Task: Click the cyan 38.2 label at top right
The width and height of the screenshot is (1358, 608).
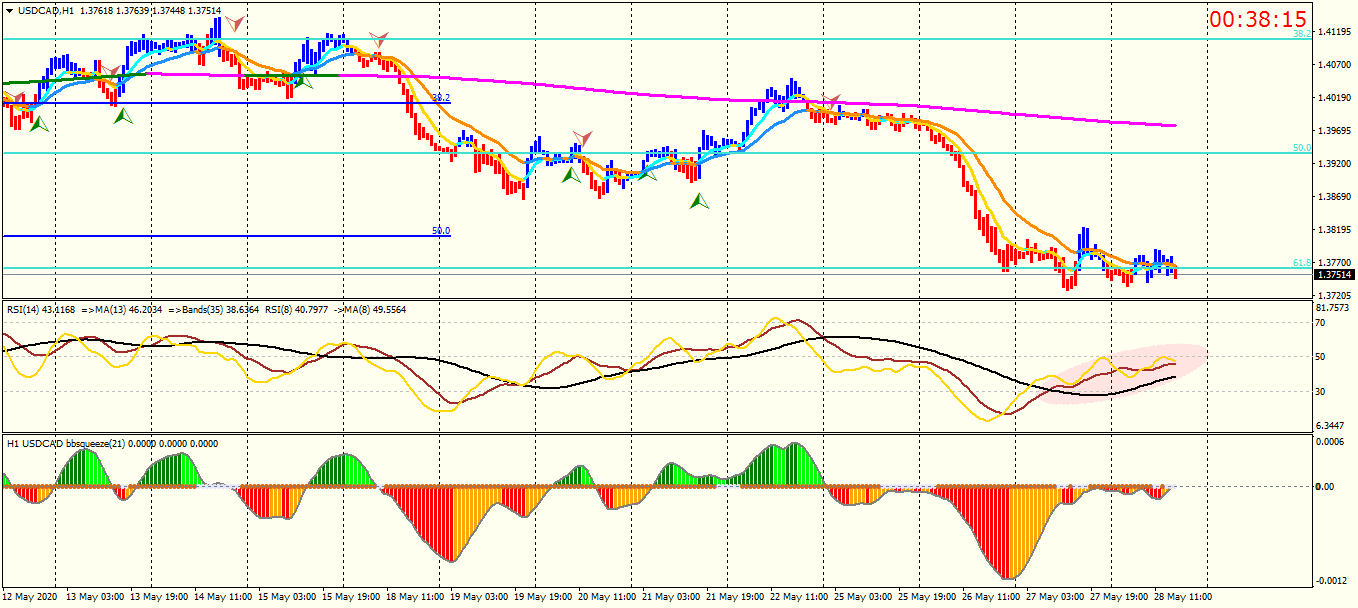Action: point(1301,34)
